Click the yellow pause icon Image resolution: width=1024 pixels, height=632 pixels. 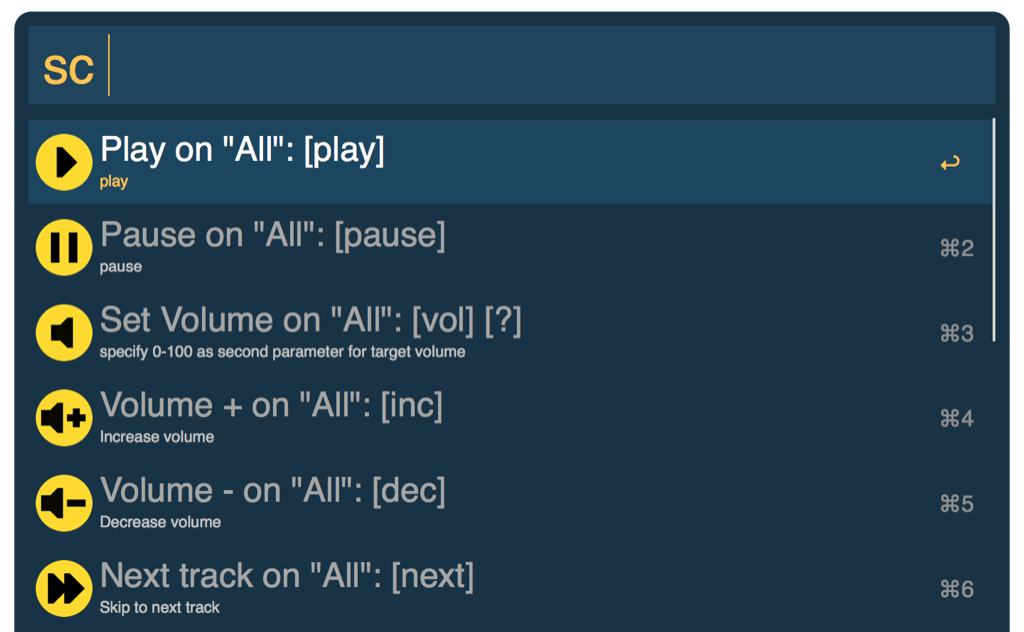point(64,247)
